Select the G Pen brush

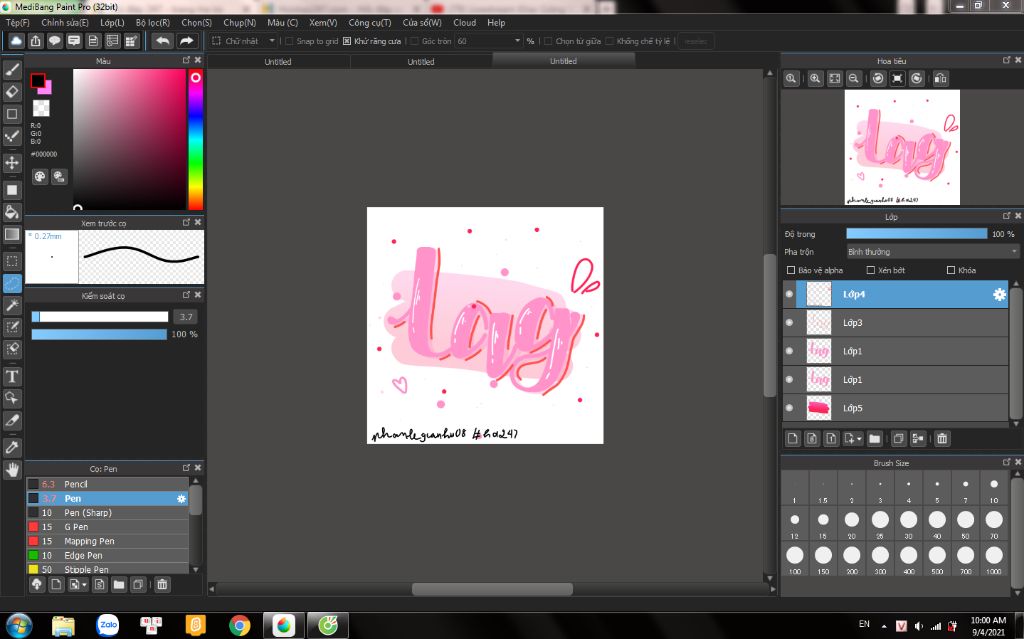coord(108,527)
